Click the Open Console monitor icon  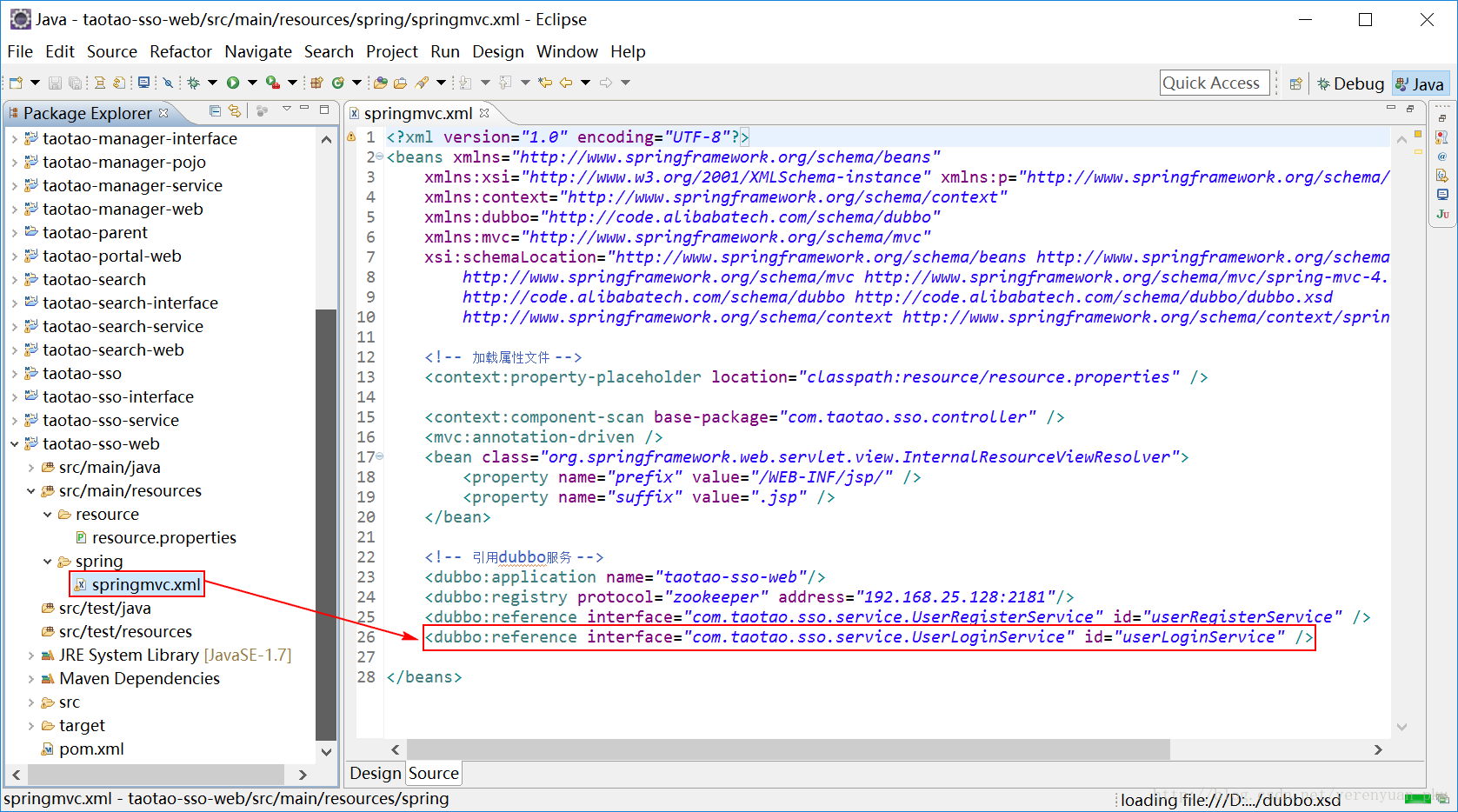[x=143, y=83]
